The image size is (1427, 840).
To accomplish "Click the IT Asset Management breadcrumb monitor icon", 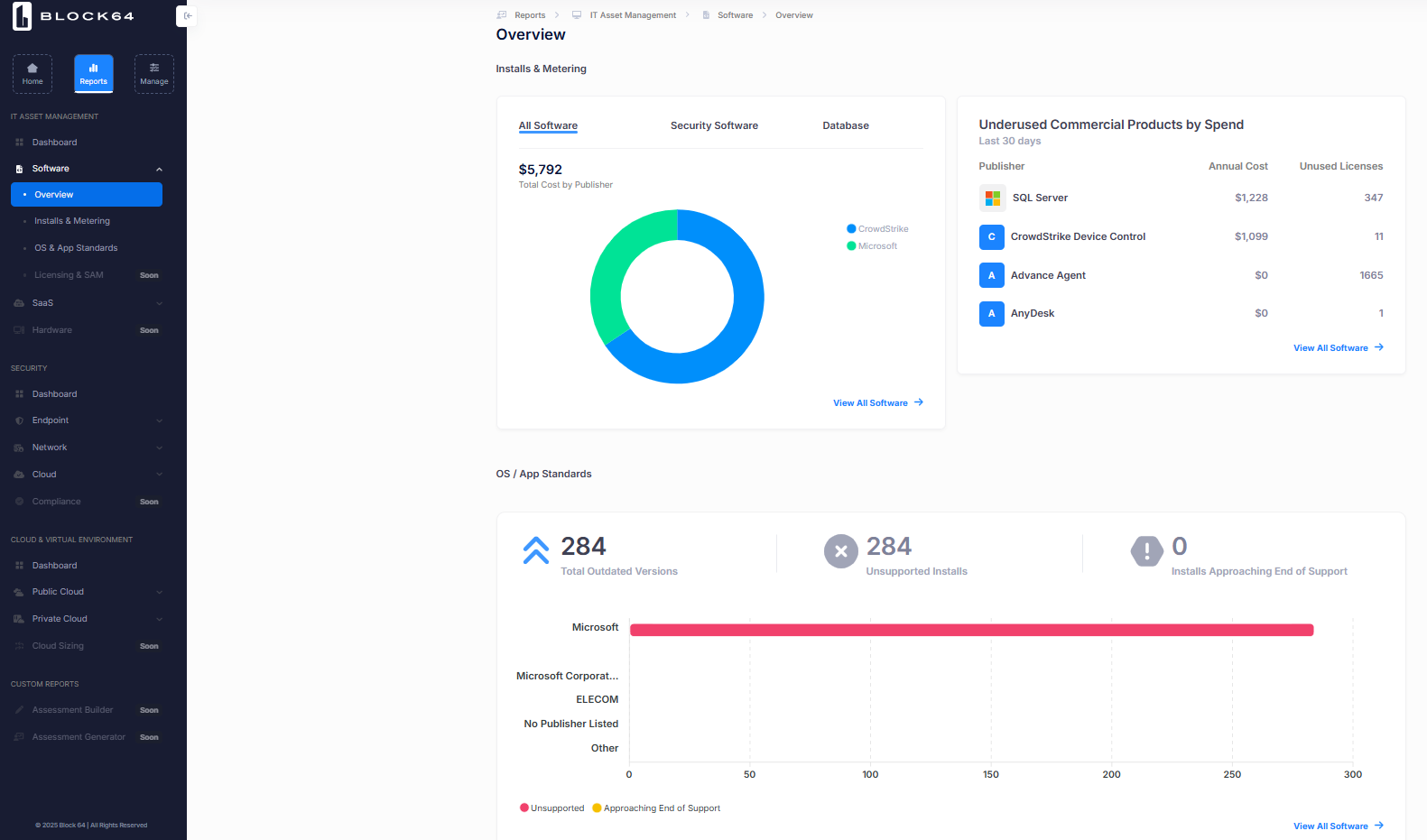I will click(x=577, y=15).
